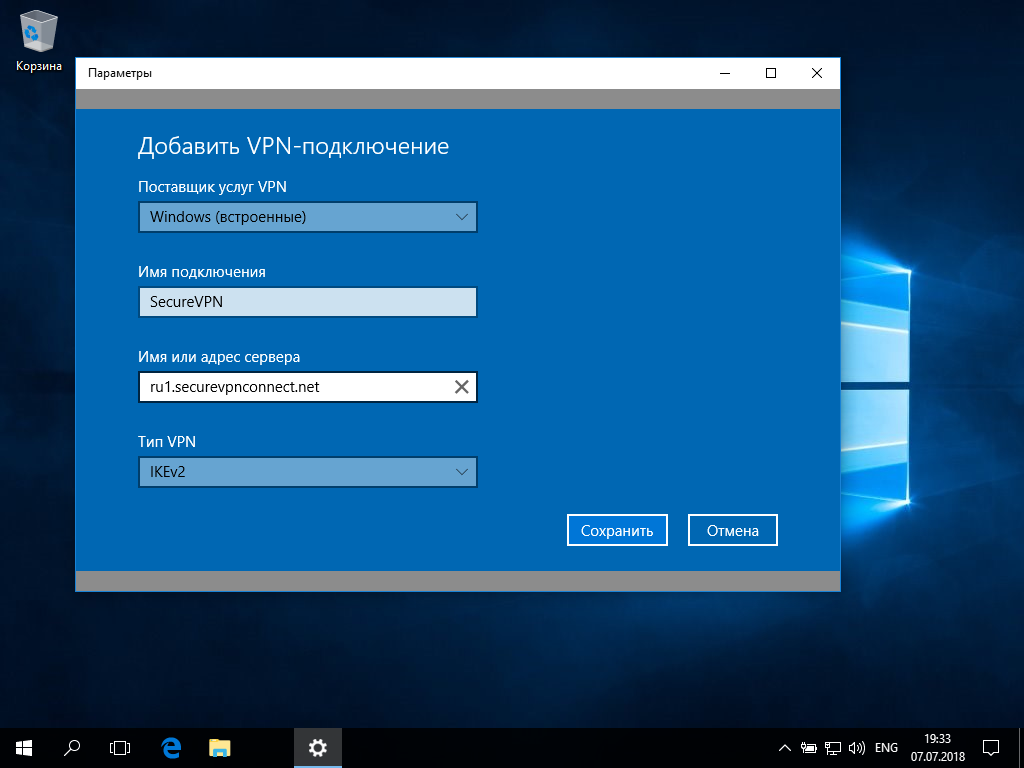Open Windows Search

click(70, 747)
